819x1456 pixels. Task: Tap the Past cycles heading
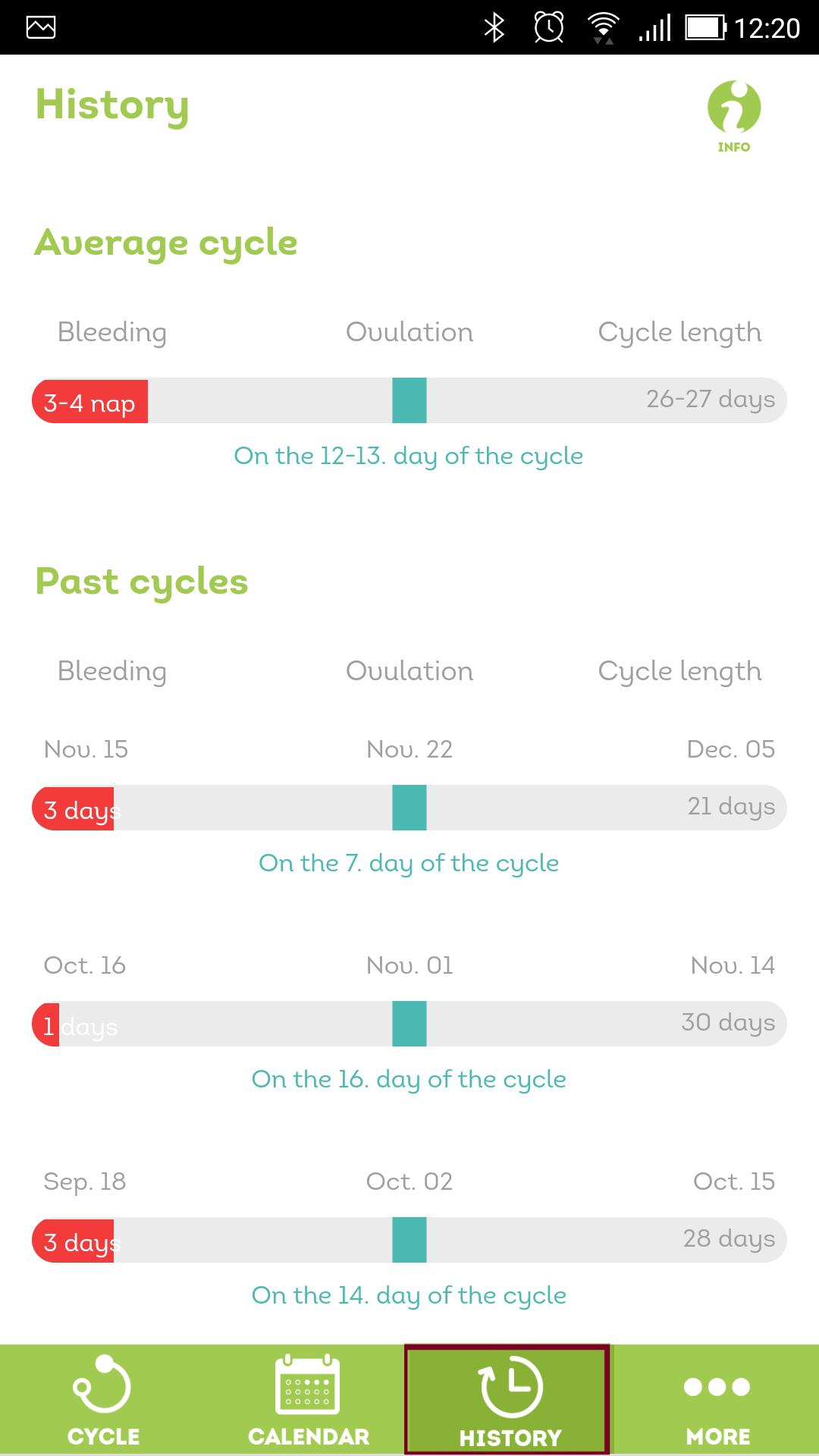pyautogui.click(x=142, y=582)
